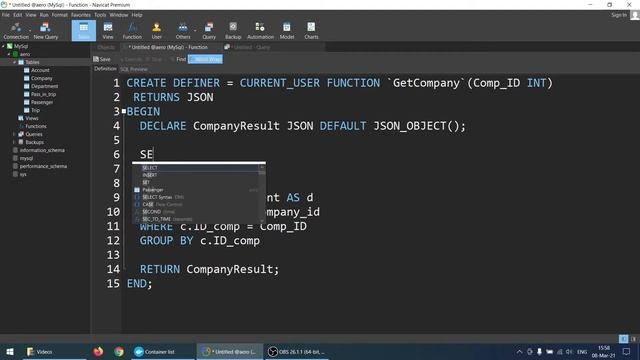Open the Query toolbar icon
The width and height of the screenshot is (640, 360).
click(209, 31)
